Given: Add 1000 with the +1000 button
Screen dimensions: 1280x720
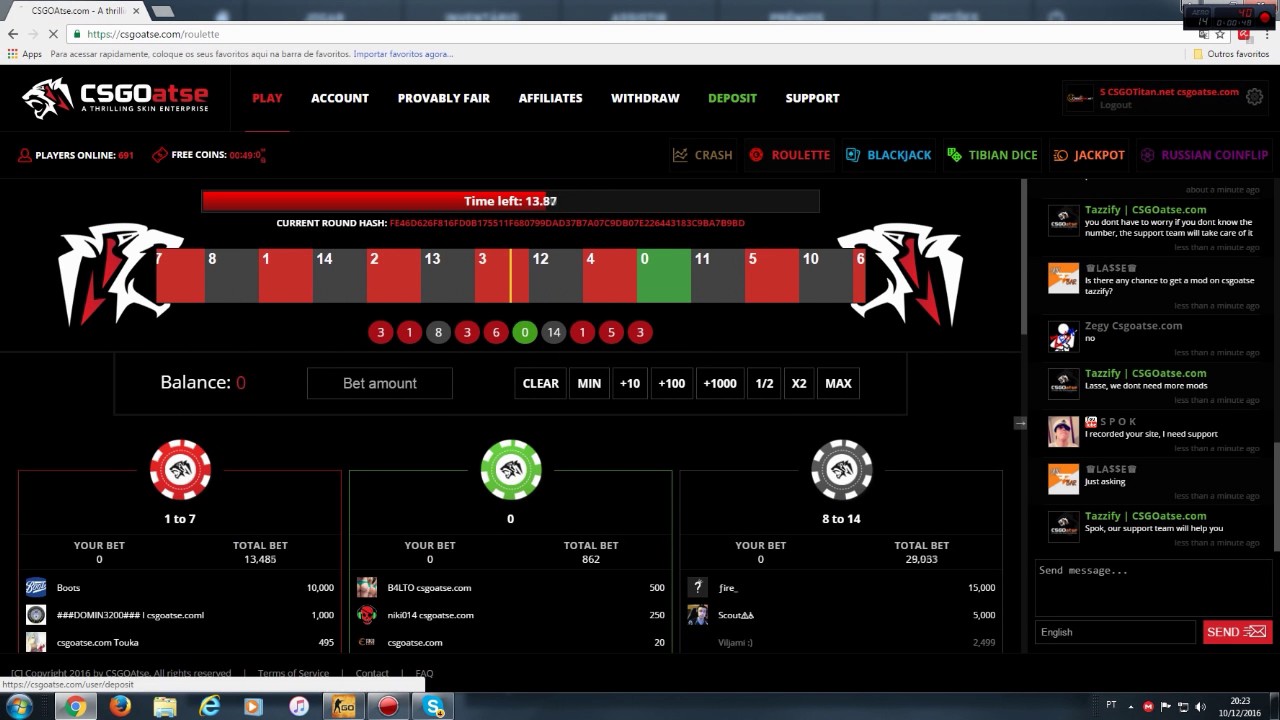Looking at the screenshot, I should pyautogui.click(x=720, y=383).
